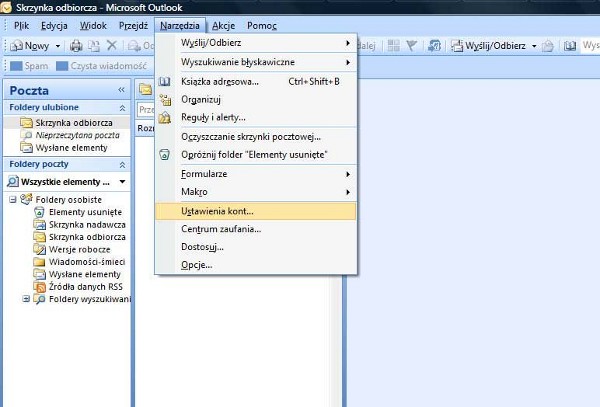Image resolution: width=600 pixels, height=407 pixels.
Task: Select Oczyszczanie skrzynki pocztowej entry
Action: click(256, 137)
